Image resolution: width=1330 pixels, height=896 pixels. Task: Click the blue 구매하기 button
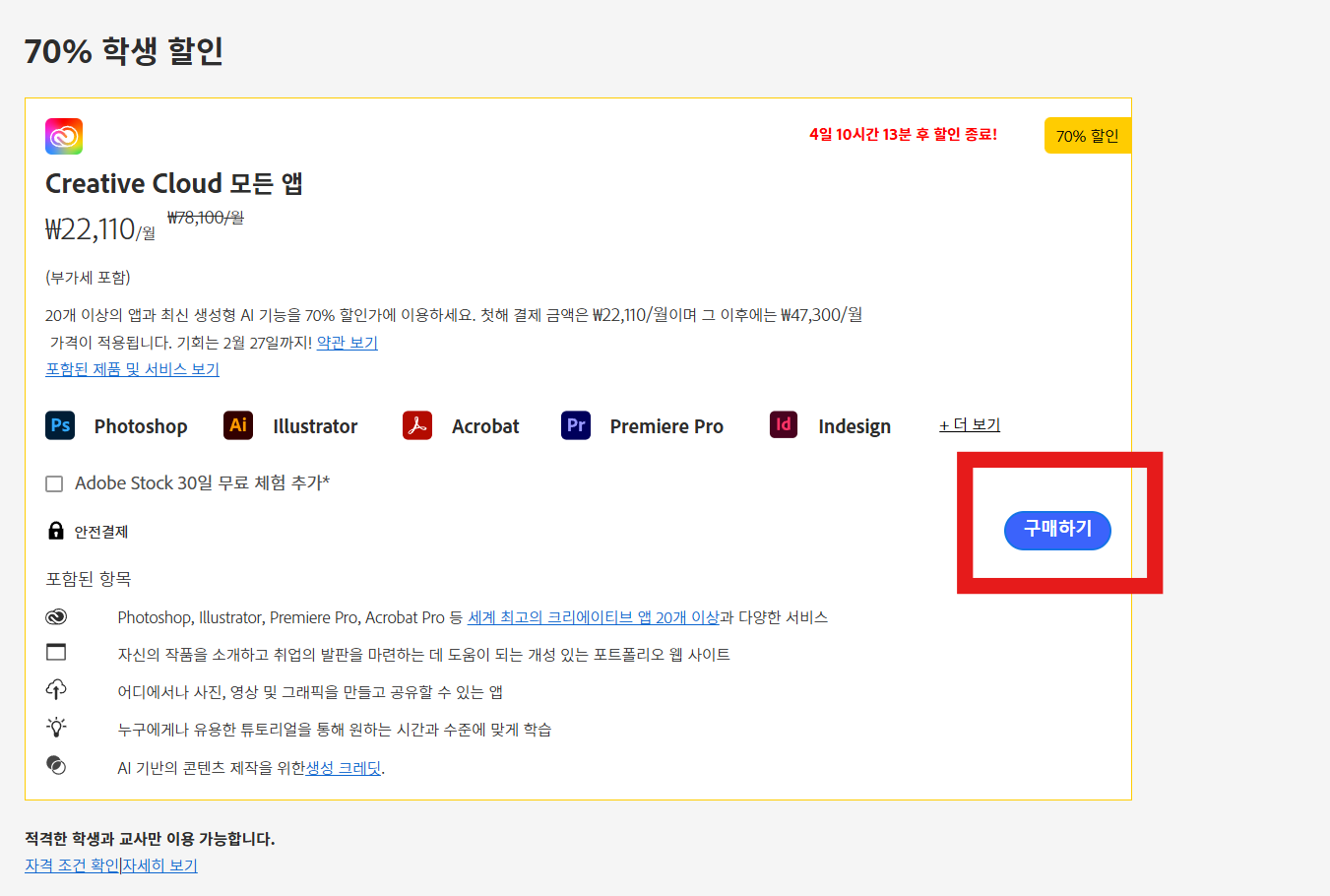pyautogui.click(x=1057, y=530)
